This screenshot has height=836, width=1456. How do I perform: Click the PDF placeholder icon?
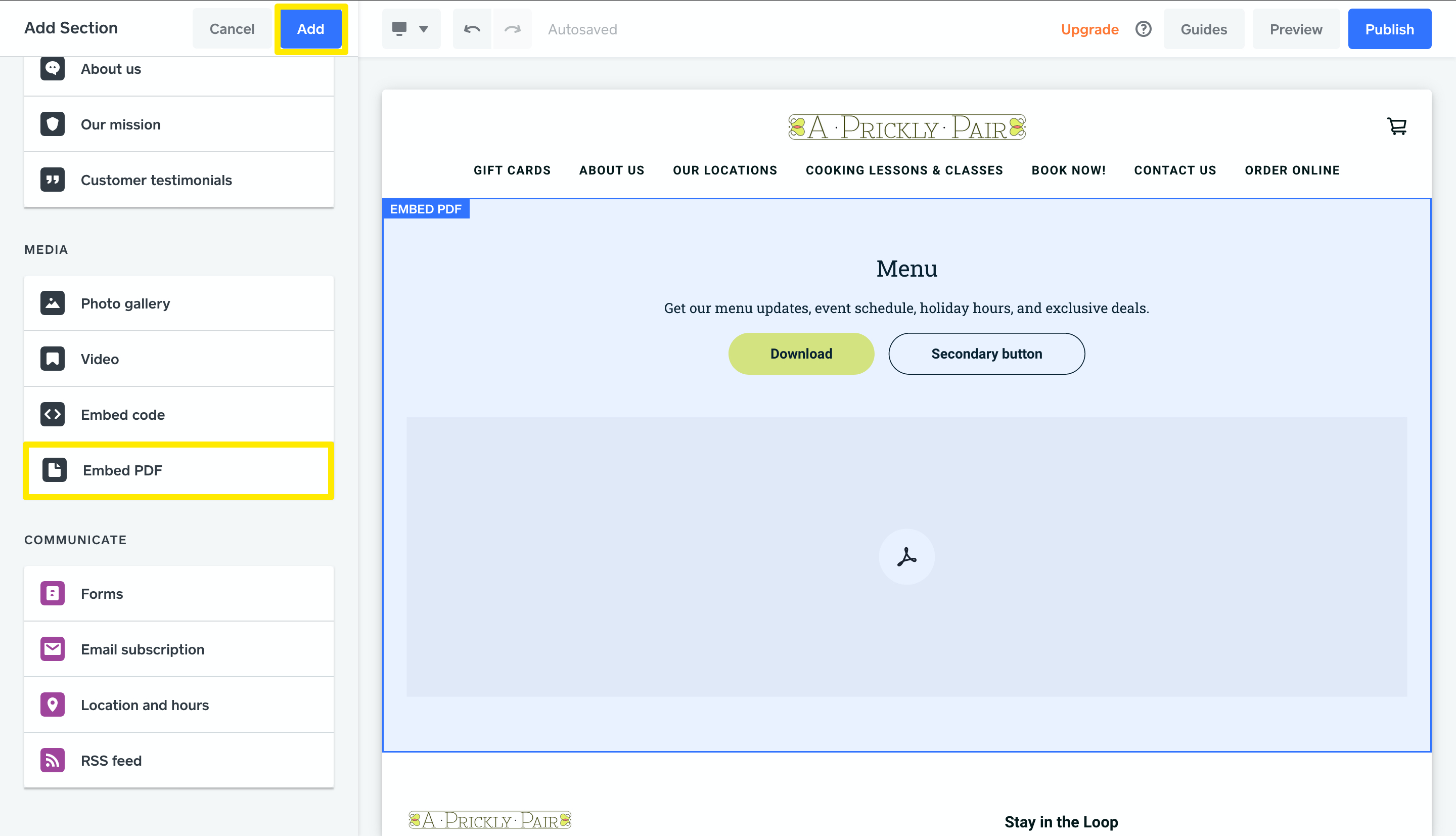(906, 556)
